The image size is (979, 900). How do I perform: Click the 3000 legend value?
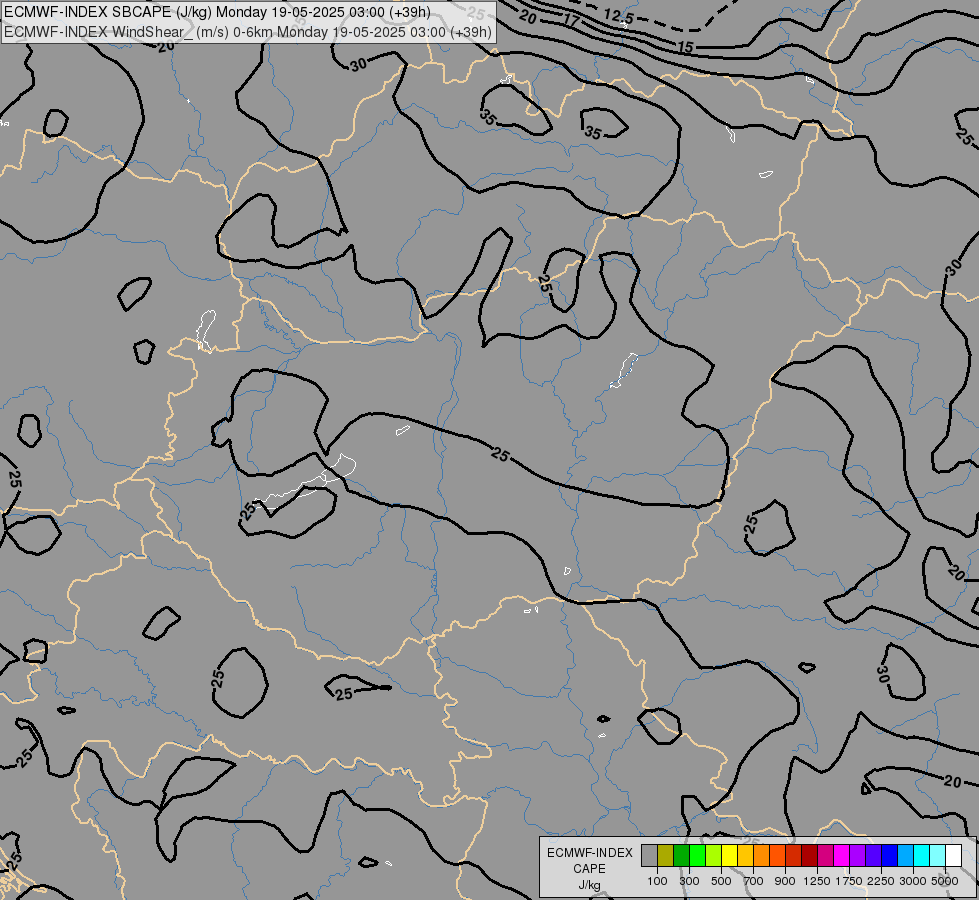tap(913, 881)
